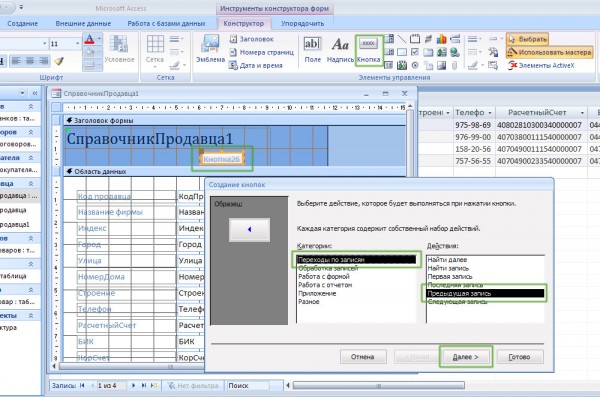600x397 pixels.
Task: Go to last record in navigation bar
Action: pyautogui.click(x=144, y=386)
